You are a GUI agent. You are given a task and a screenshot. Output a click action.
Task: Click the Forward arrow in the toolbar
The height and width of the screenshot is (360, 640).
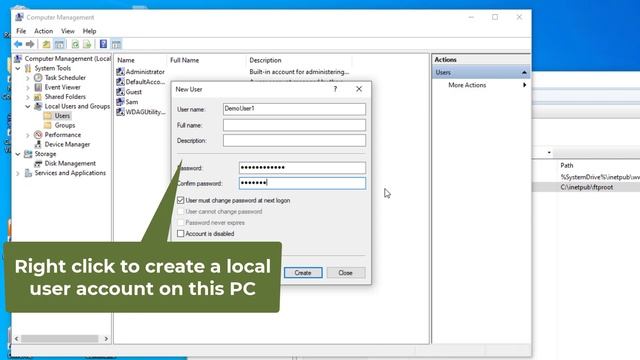pos(30,44)
